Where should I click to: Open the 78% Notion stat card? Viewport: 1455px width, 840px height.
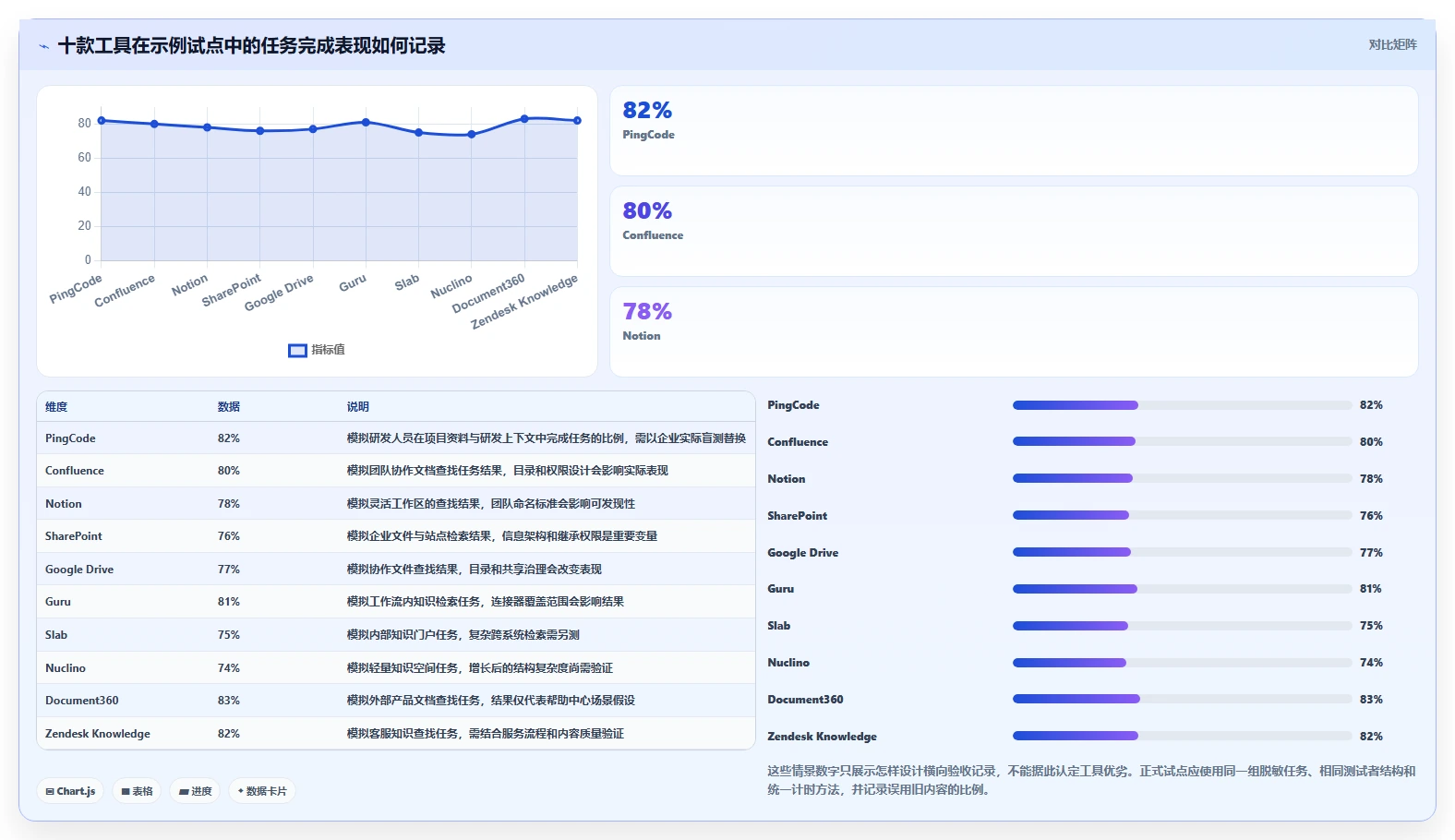click(1014, 331)
